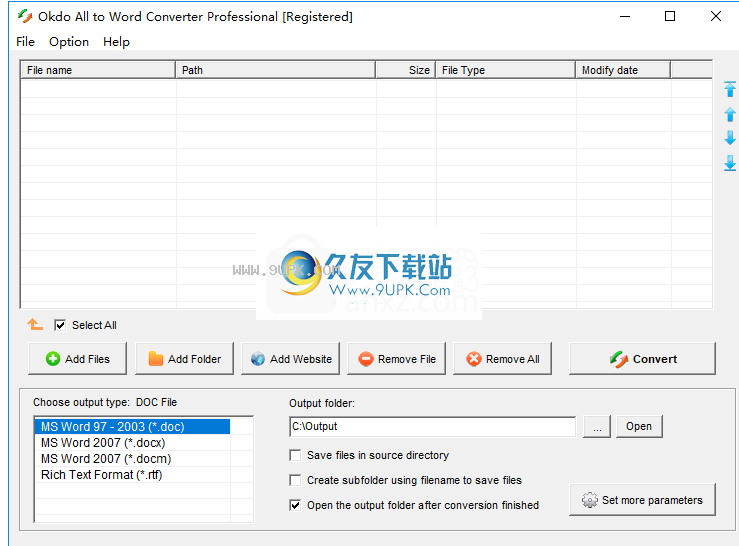Select MS Word 2007 (*.docm) output
Image resolution: width=739 pixels, height=546 pixels.
click(132, 459)
